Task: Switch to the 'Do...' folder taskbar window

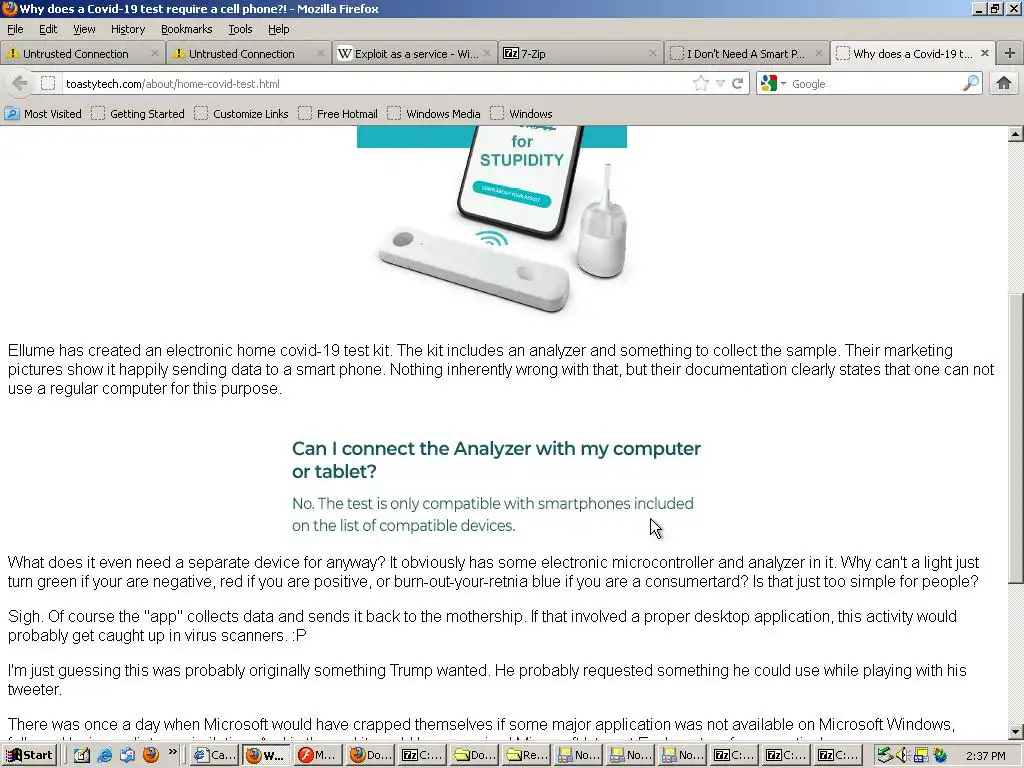Action: point(475,755)
